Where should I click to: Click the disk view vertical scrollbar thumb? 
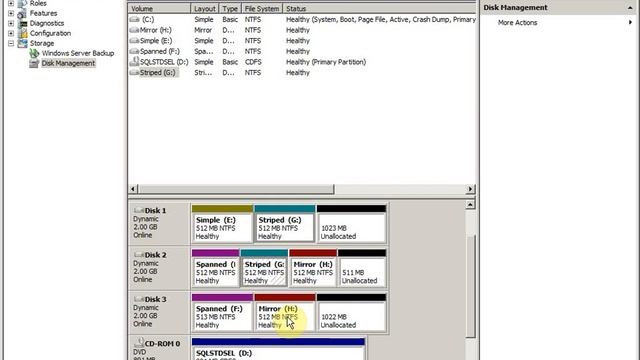coord(470,287)
